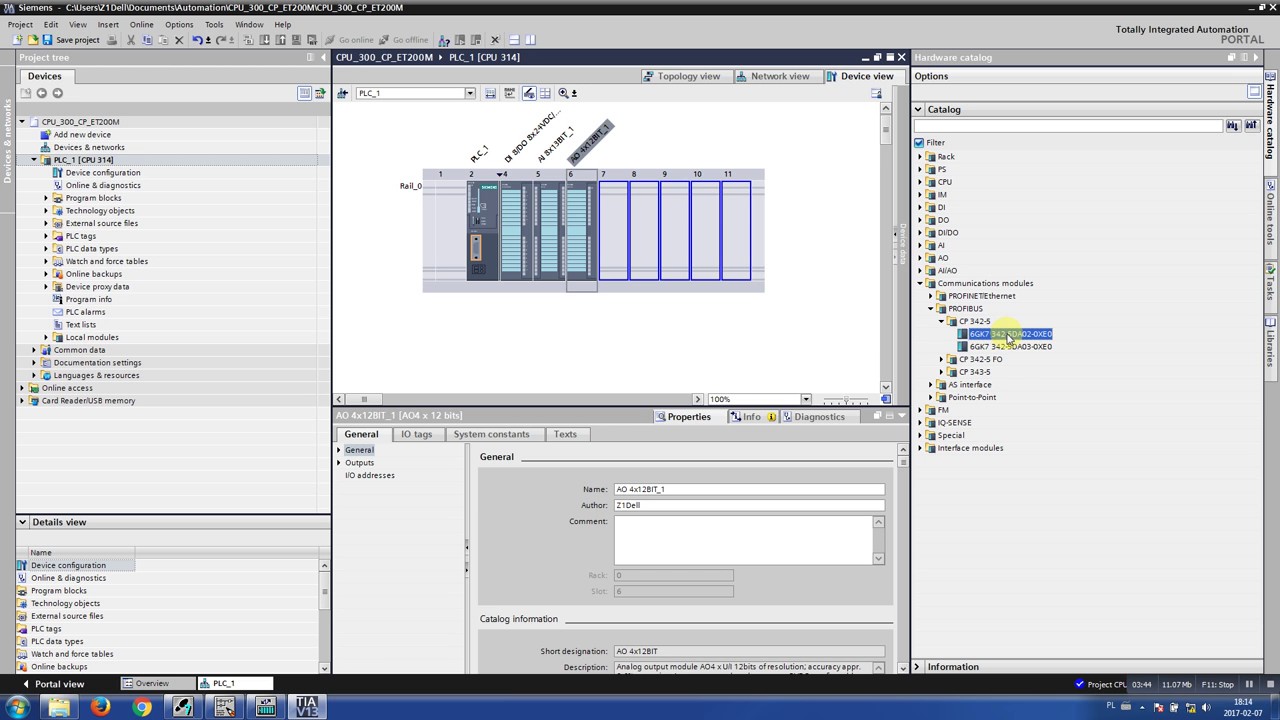Image resolution: width=1280 pixels, height=720 pixels.
Task: Click the Cut scissors icon in toolbar
Action: click(x=130, y=40)
